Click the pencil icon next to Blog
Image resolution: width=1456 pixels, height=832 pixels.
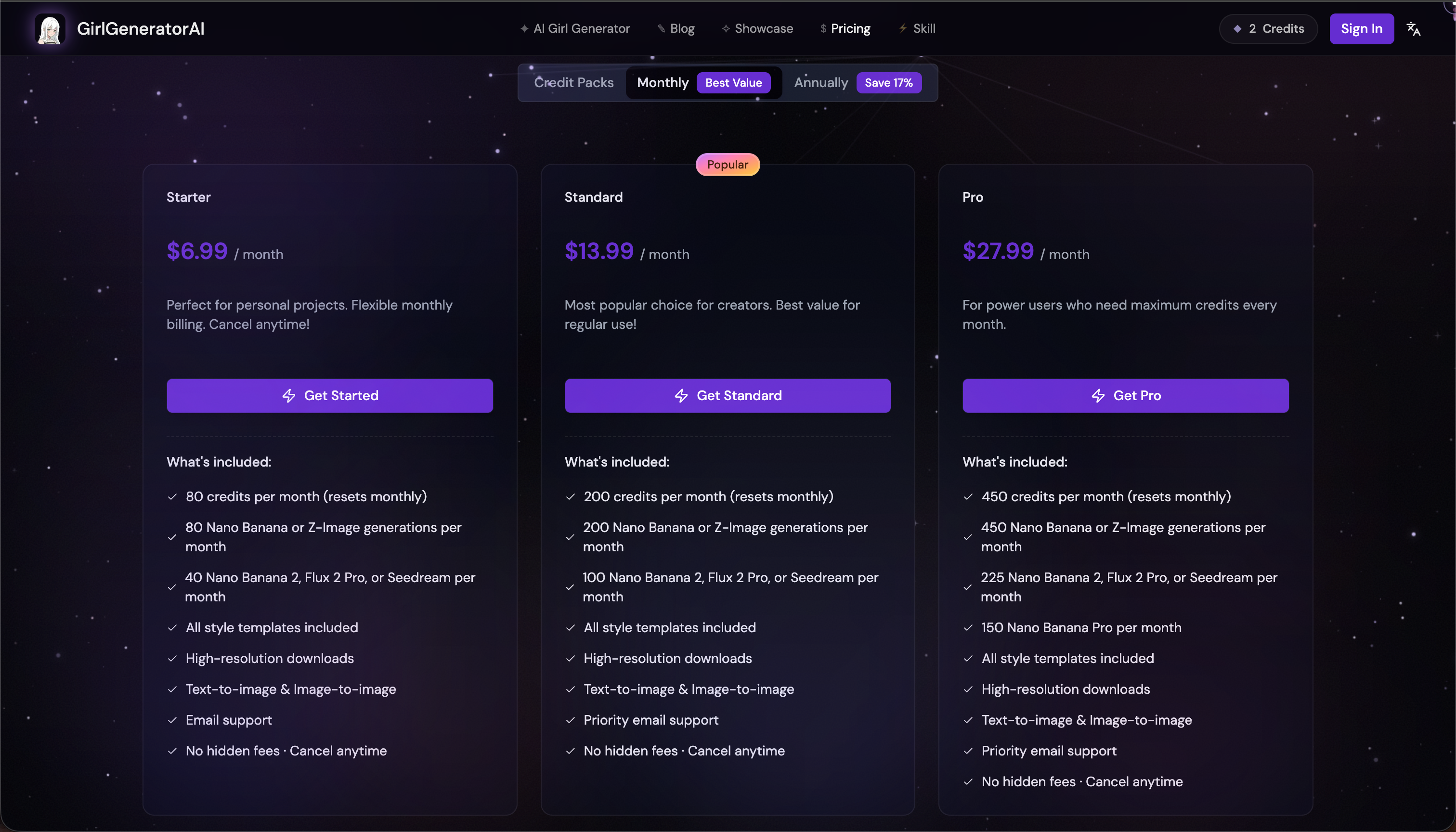661,28
